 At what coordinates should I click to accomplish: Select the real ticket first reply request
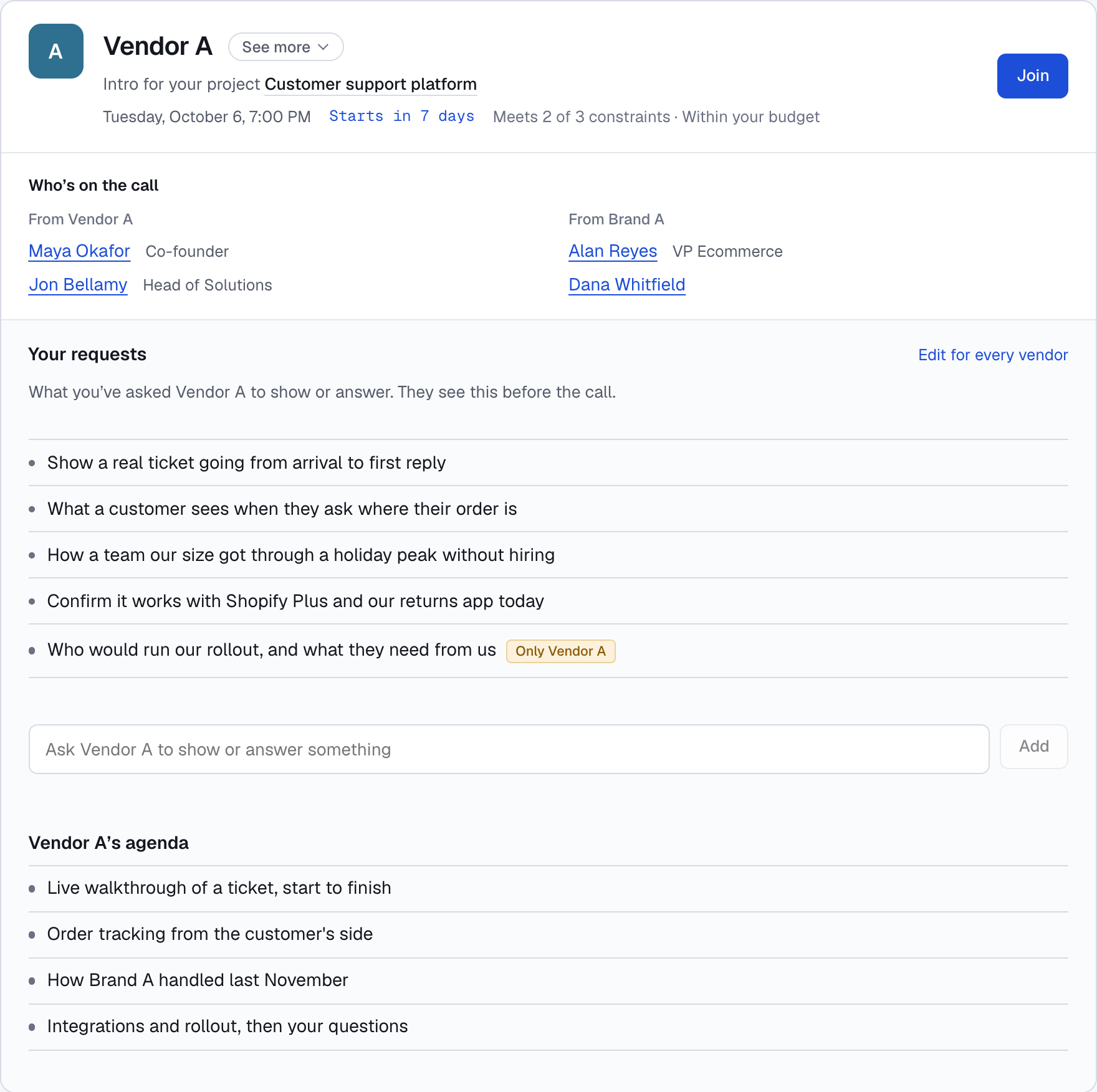[x=548, y=463]
